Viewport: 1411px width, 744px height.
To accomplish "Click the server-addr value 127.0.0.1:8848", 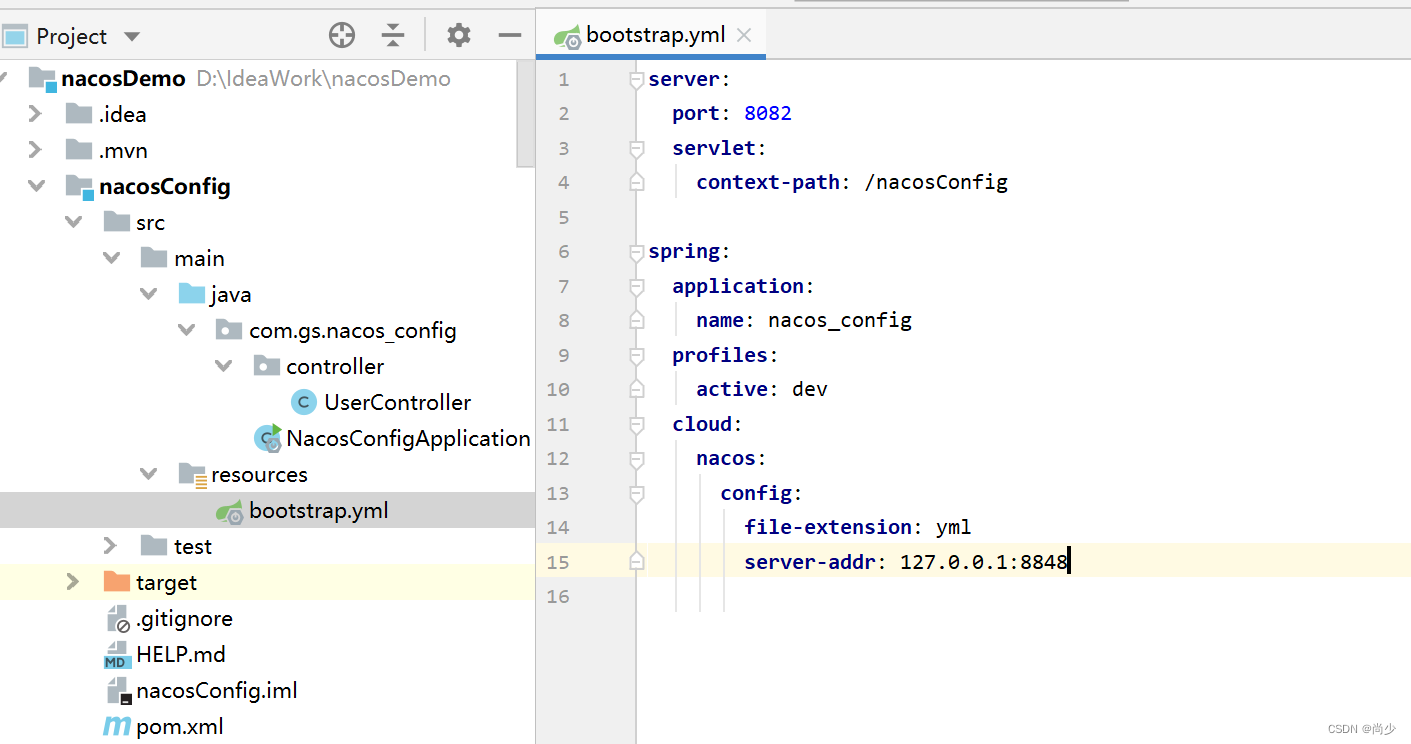I will point(984,562).
